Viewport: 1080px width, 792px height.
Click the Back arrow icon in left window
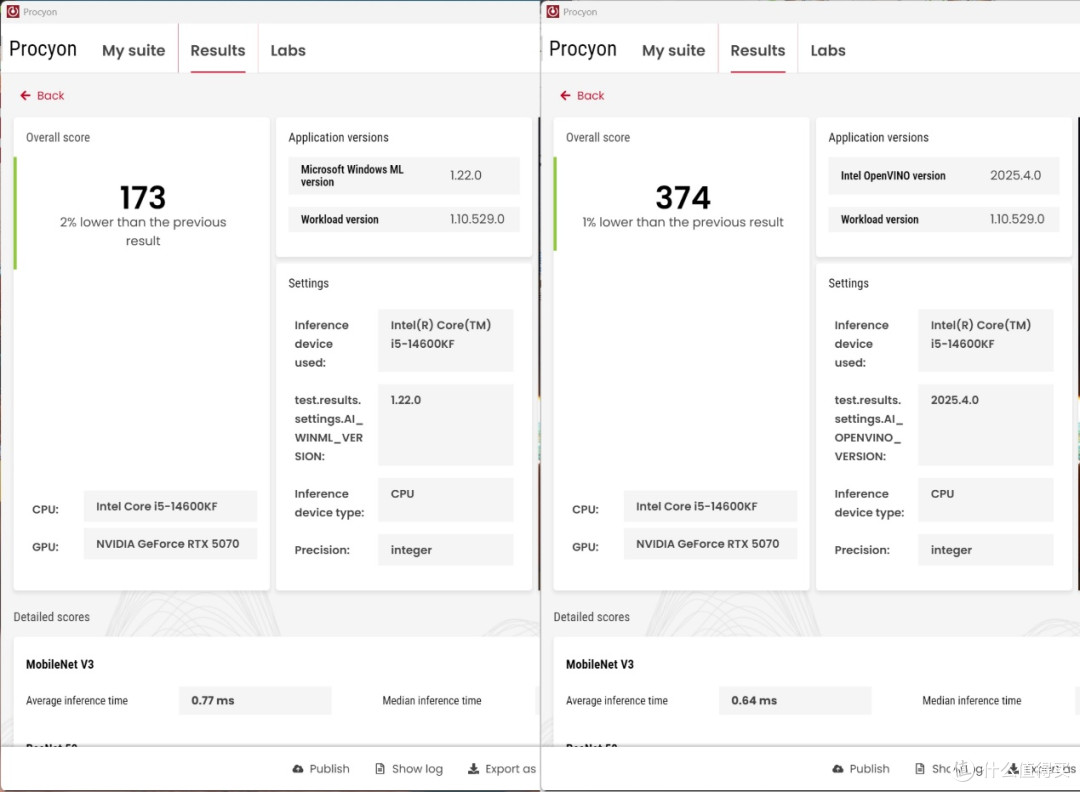25,96
